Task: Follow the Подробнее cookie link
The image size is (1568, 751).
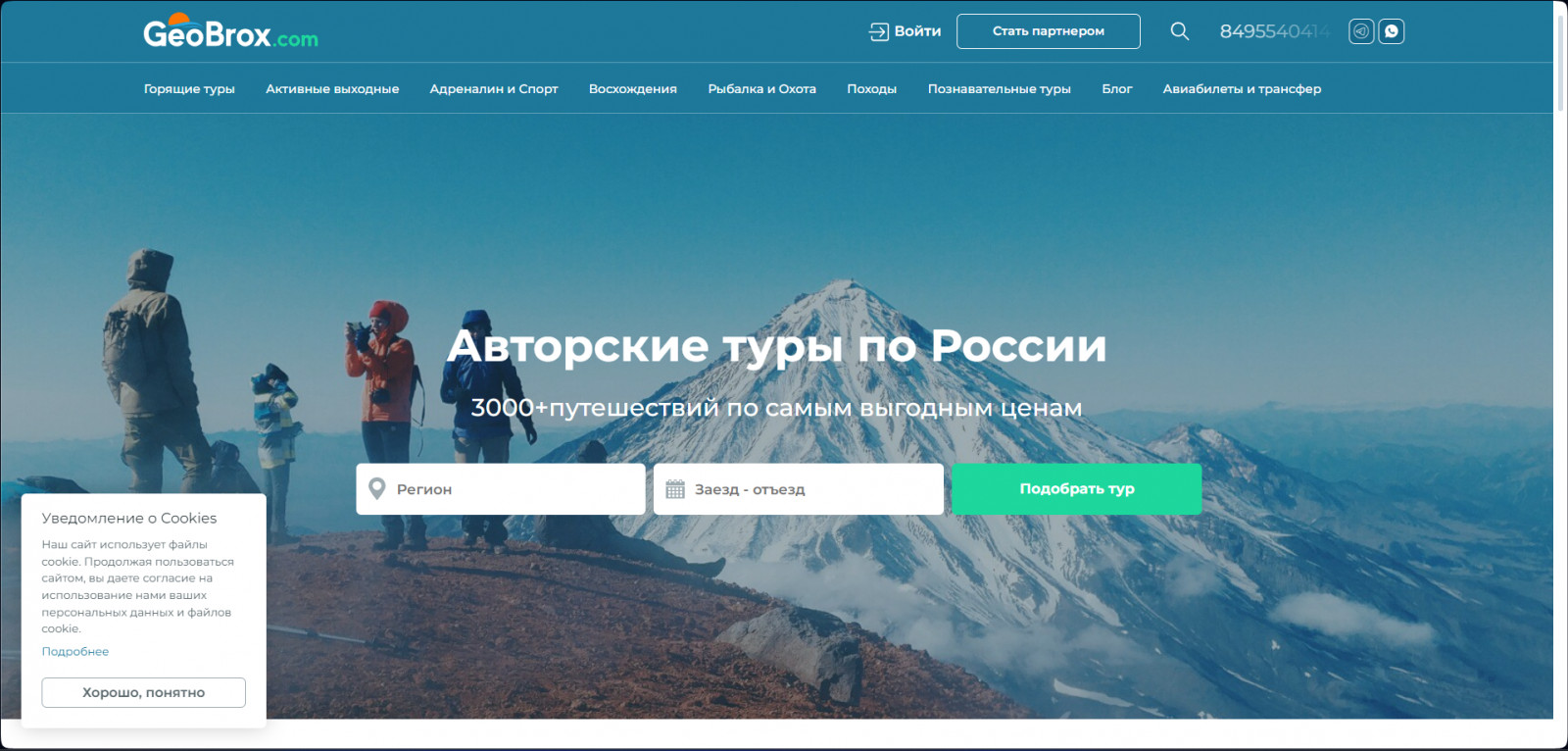Action: [75, 651]
